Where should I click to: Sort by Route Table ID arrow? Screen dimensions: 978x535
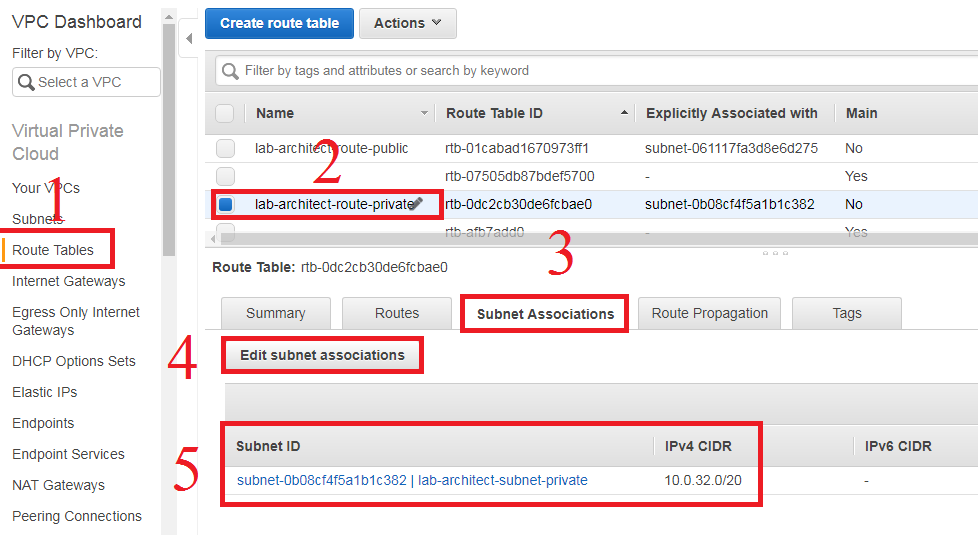[625, 113]
